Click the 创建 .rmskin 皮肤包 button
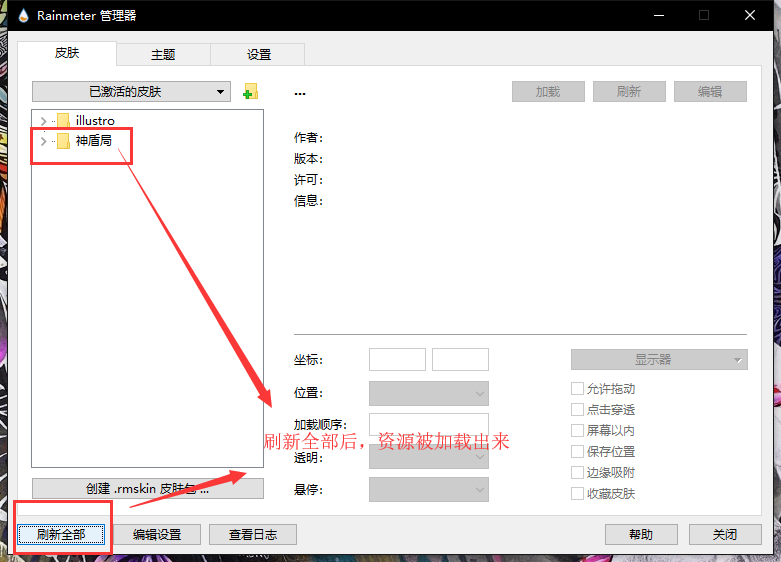 coord(148,489)
